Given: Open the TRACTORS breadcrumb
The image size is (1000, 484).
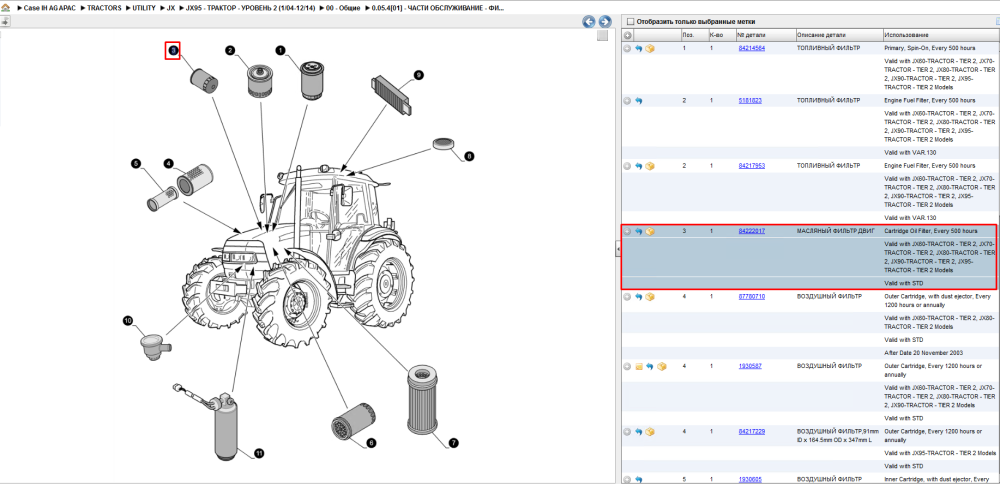Looking at the screenshot, I should [104, 8].
